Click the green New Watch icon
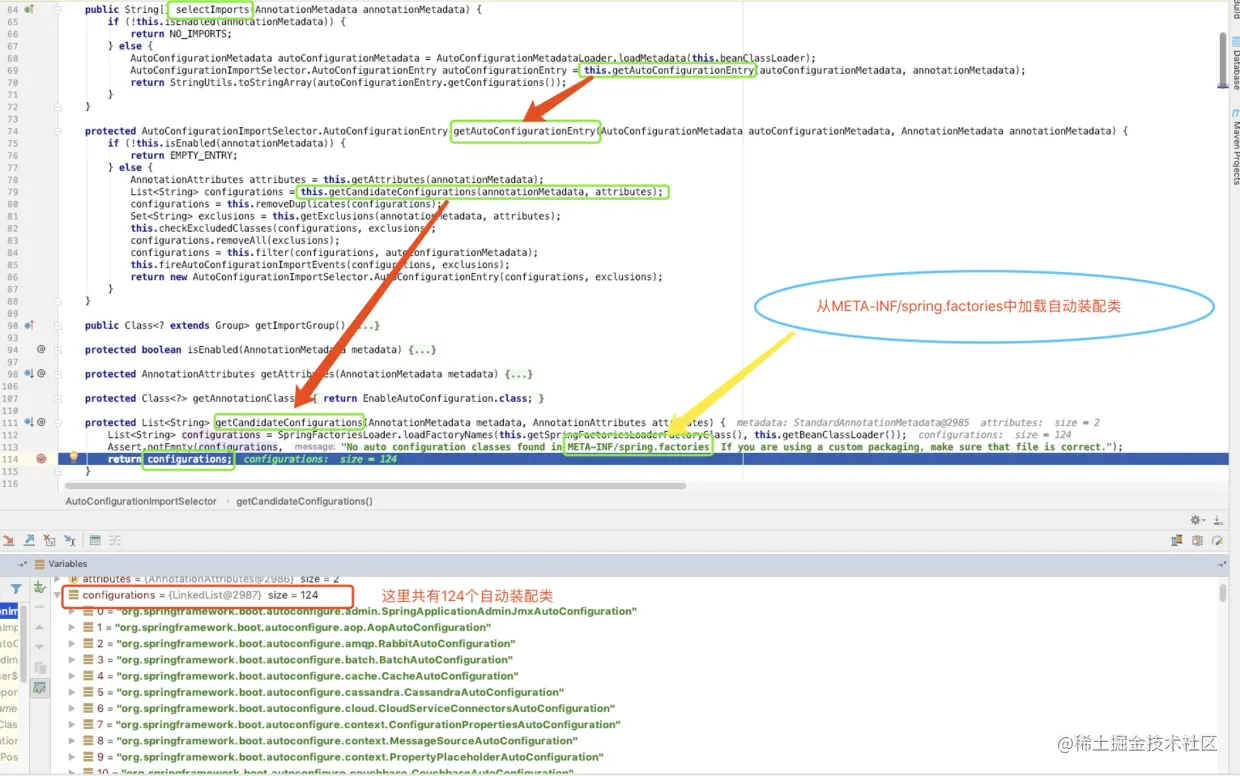 coord(40,589)
